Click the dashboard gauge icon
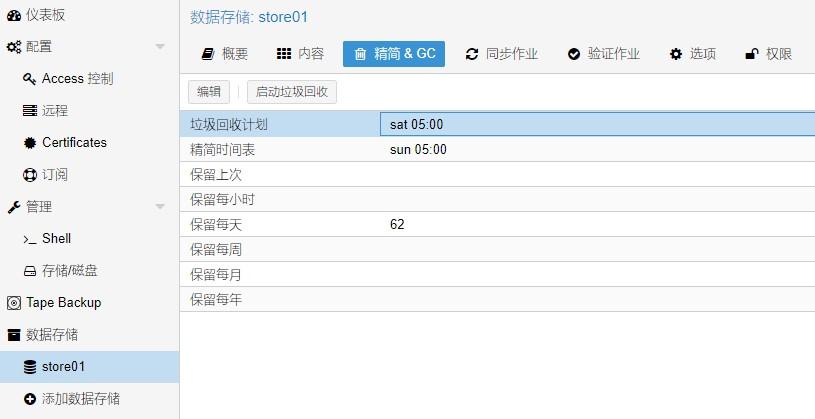Image resolution: width=815 pixels, height=419 pixels. pos(14,14)
